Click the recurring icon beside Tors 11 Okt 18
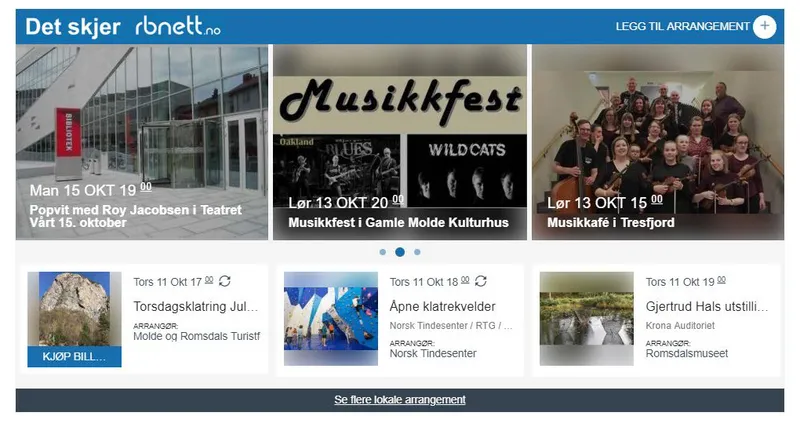 tap(481, 281)
